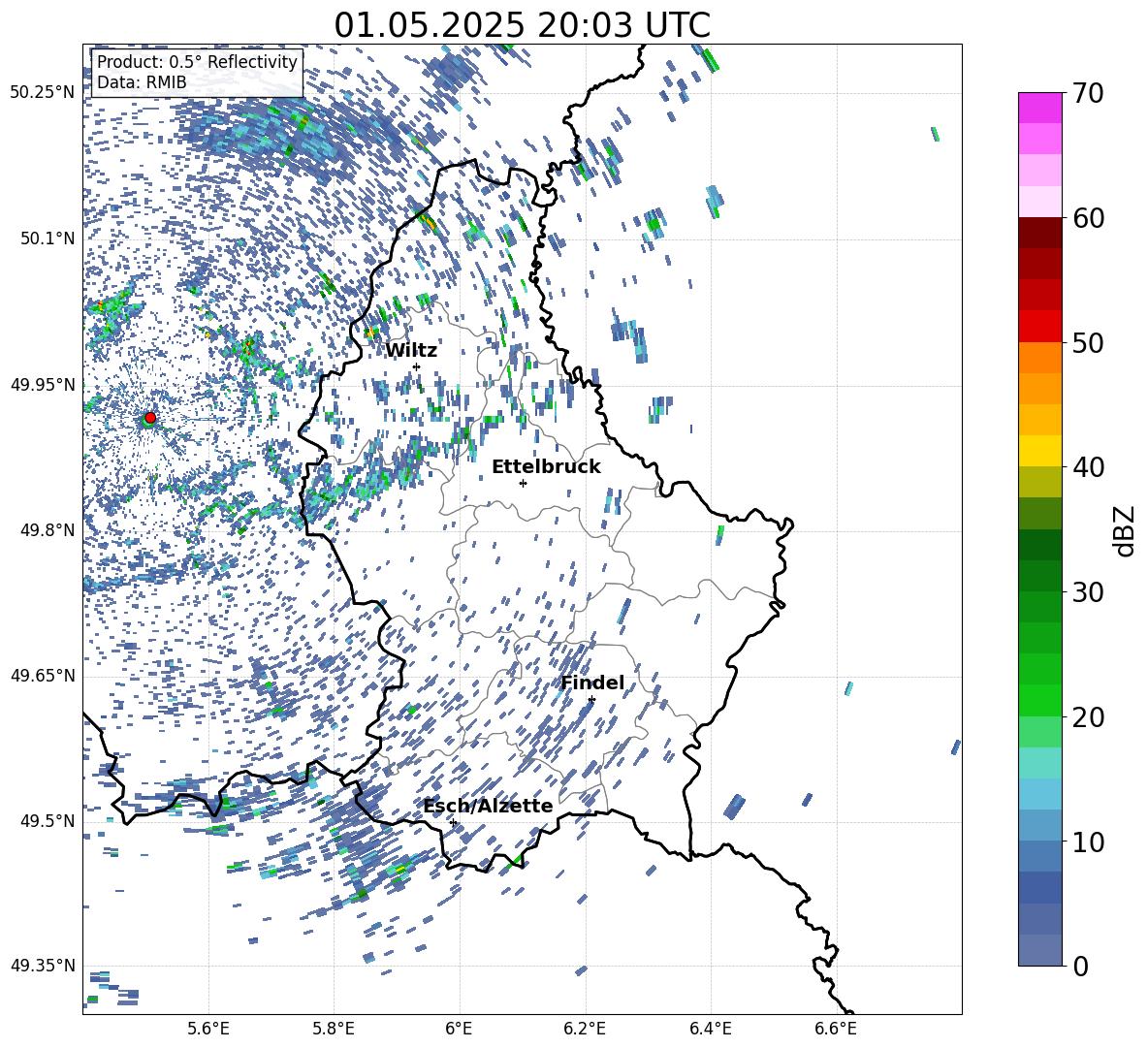Click the Ettelbruck city label
1148x1048 pixels.
[x=546, y=467]
